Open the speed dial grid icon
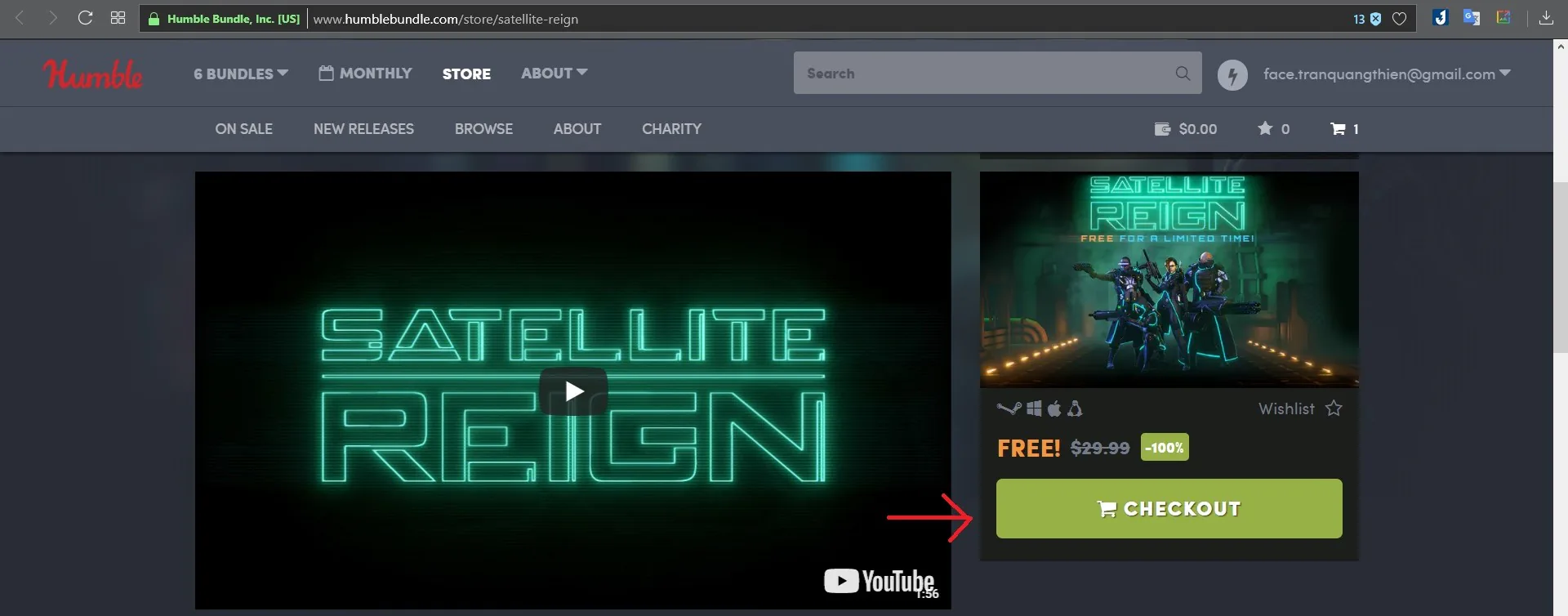1568x616 pixels. pos(118,18)
